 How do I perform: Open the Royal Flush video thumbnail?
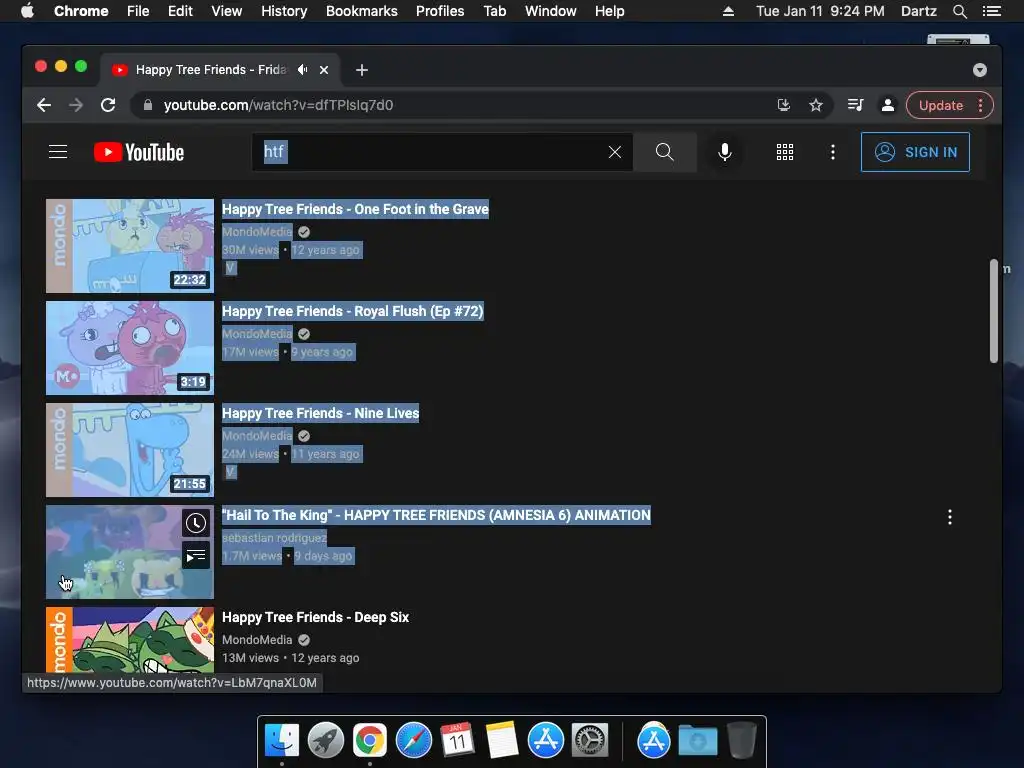pos(130,347)
